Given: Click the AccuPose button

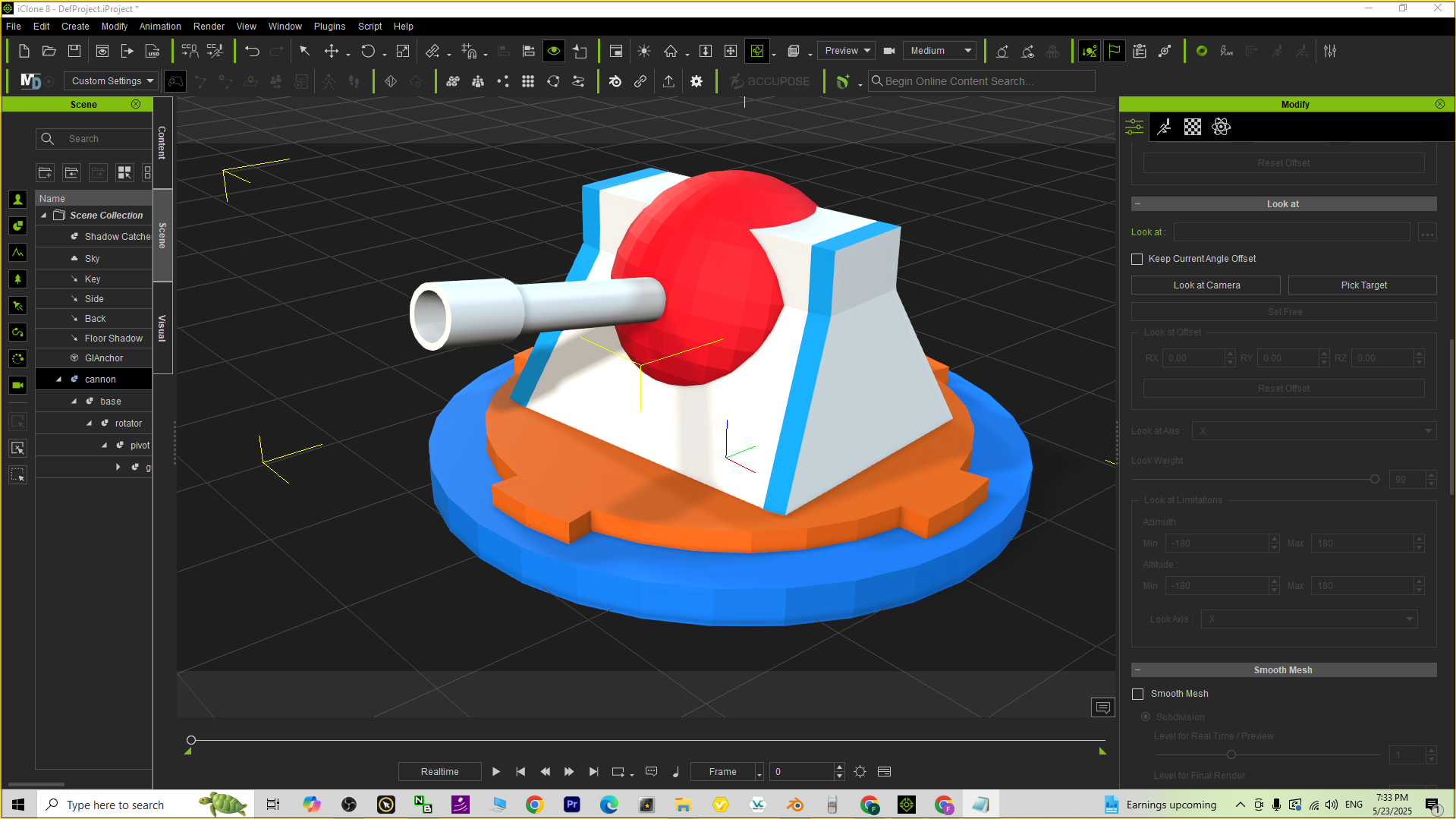Looking at the screenshot, I should tap(769, 81).
